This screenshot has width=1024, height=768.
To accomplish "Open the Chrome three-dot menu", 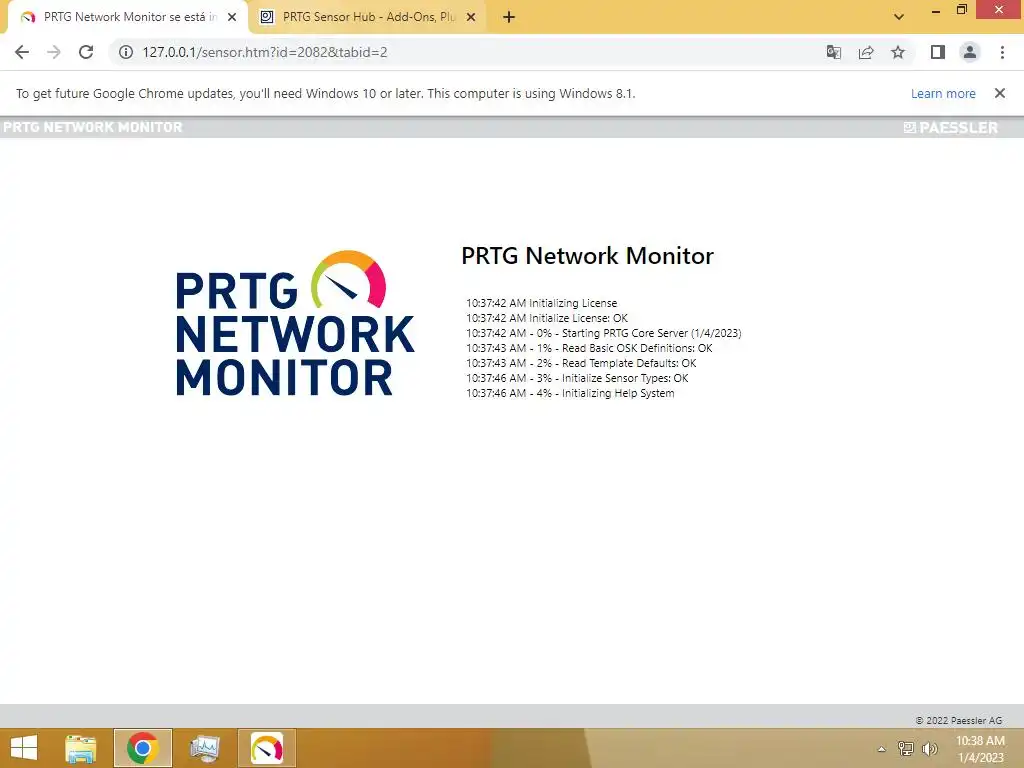I will 1002,52.
